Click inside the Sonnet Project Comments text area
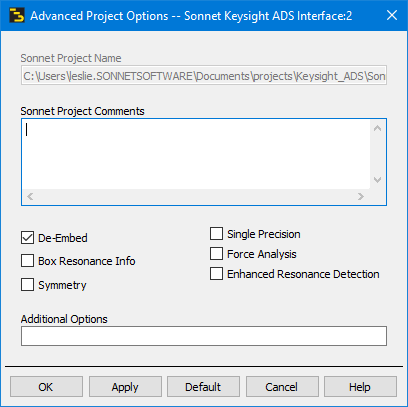Screen dimensions: 408x407 pos(196,154)
